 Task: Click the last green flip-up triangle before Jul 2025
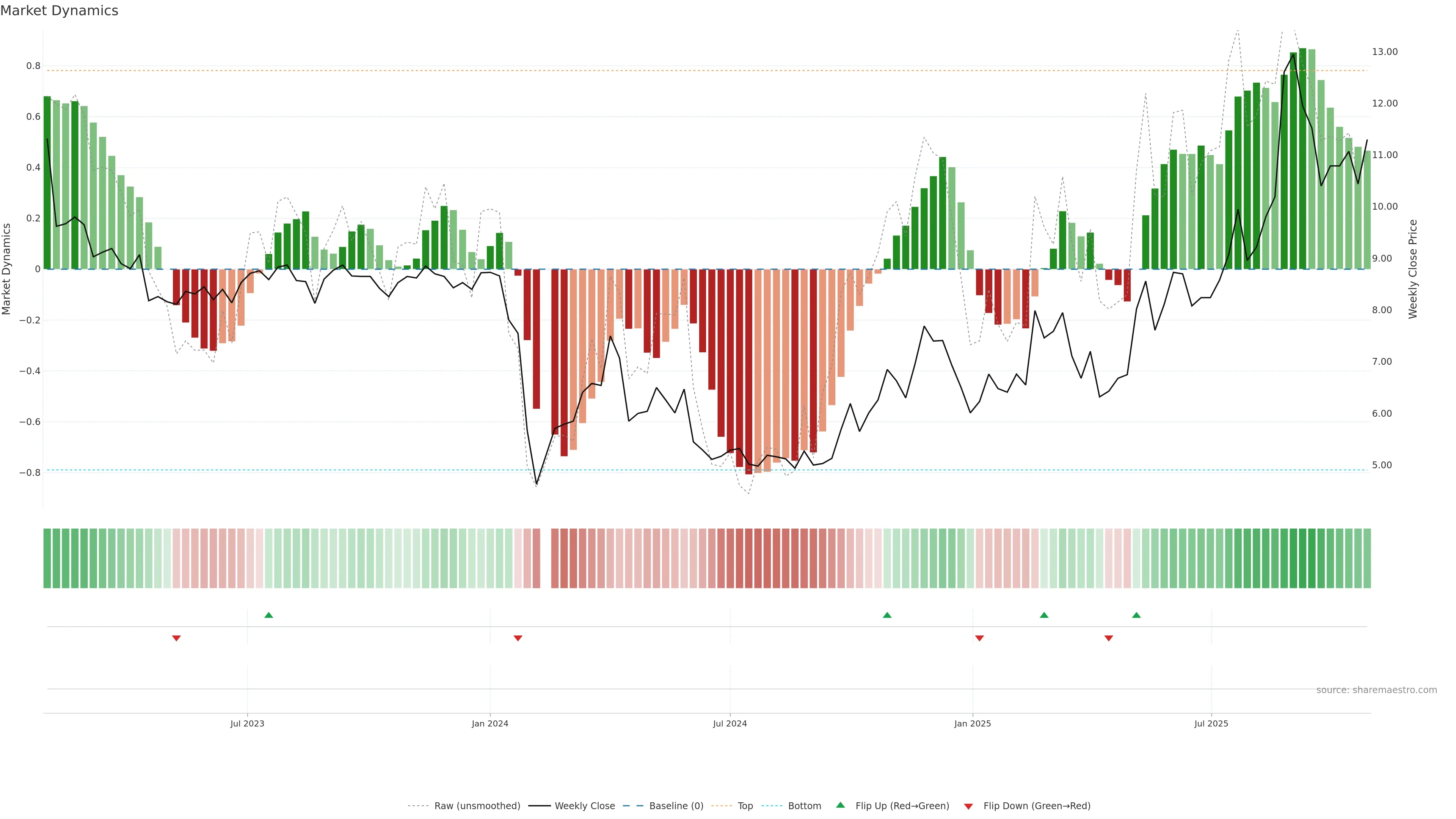pyautogui.click(x=1136, y=615)
